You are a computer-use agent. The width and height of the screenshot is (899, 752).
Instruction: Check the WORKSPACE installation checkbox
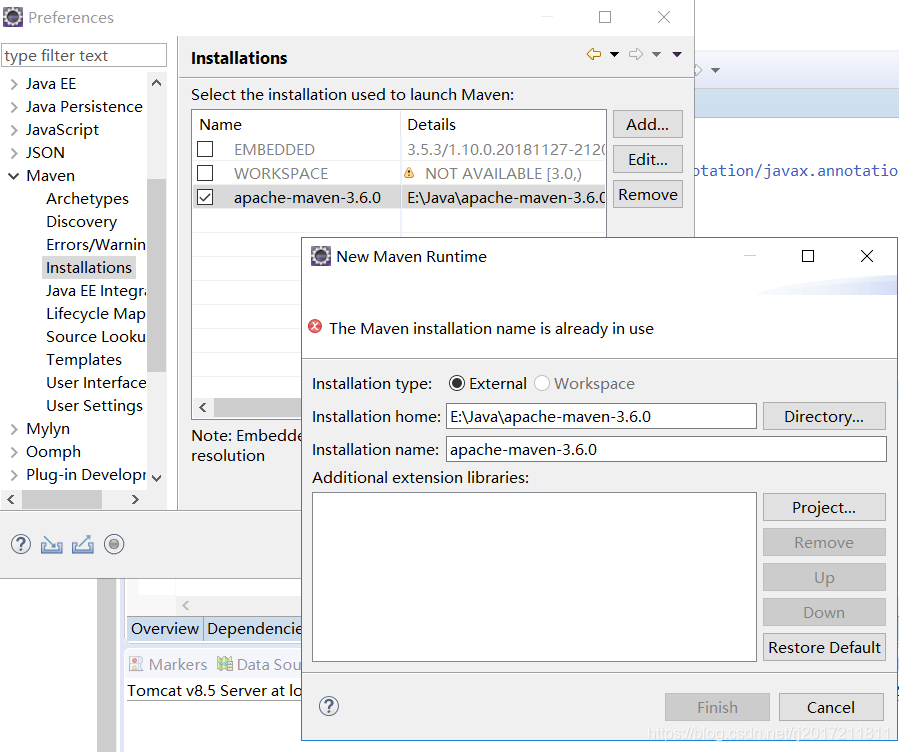pyautogui.click(x=205, y=173)
